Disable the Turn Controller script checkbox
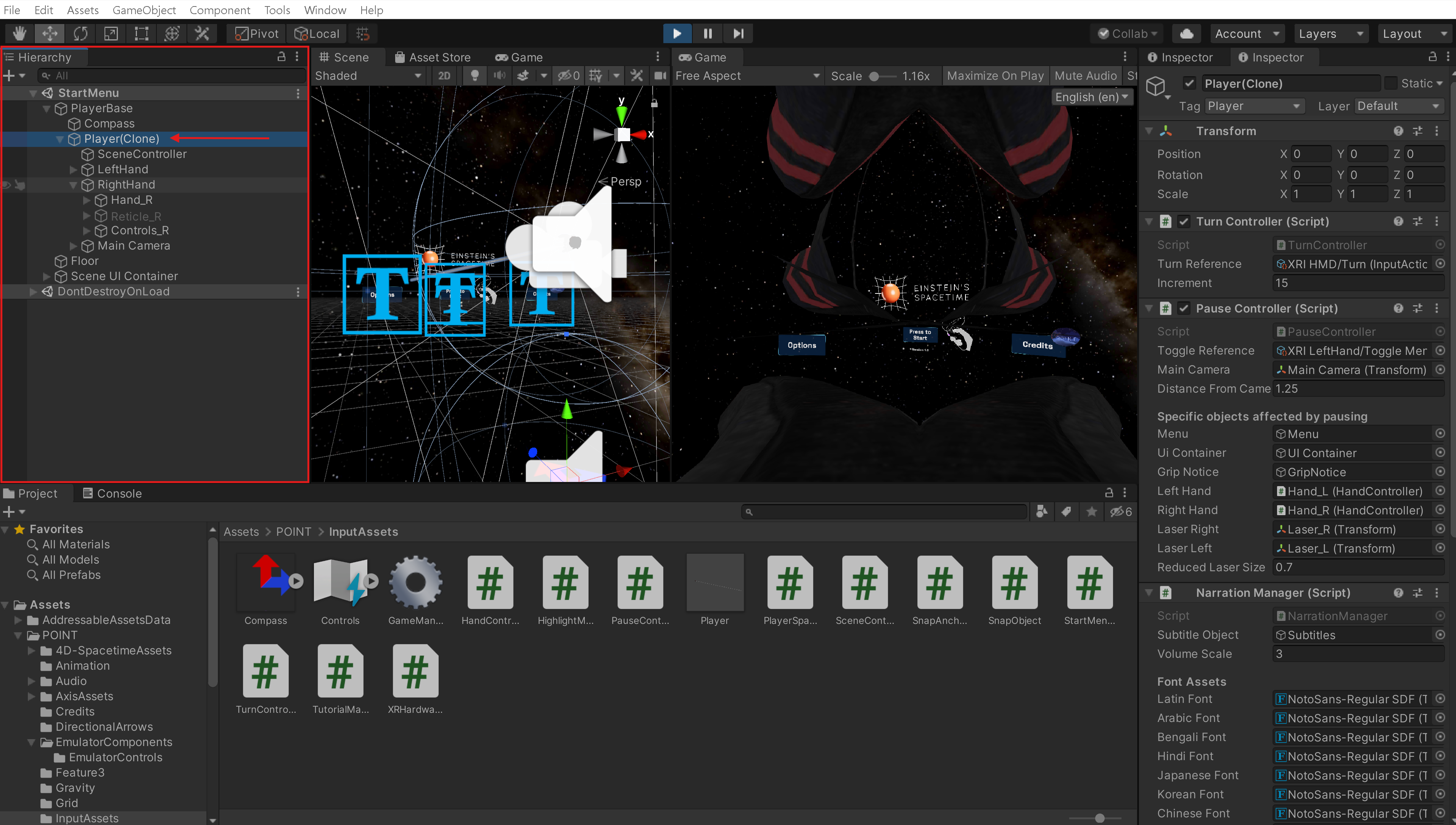 [x=1184, y=222]
